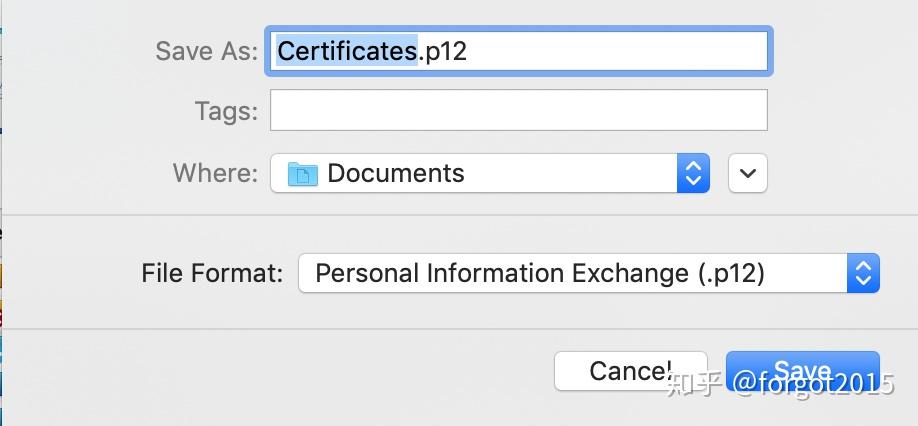This screenshot has height=426, width=918.
Task: Click the blue Documents folder icon
Action: tap(302, 174)
